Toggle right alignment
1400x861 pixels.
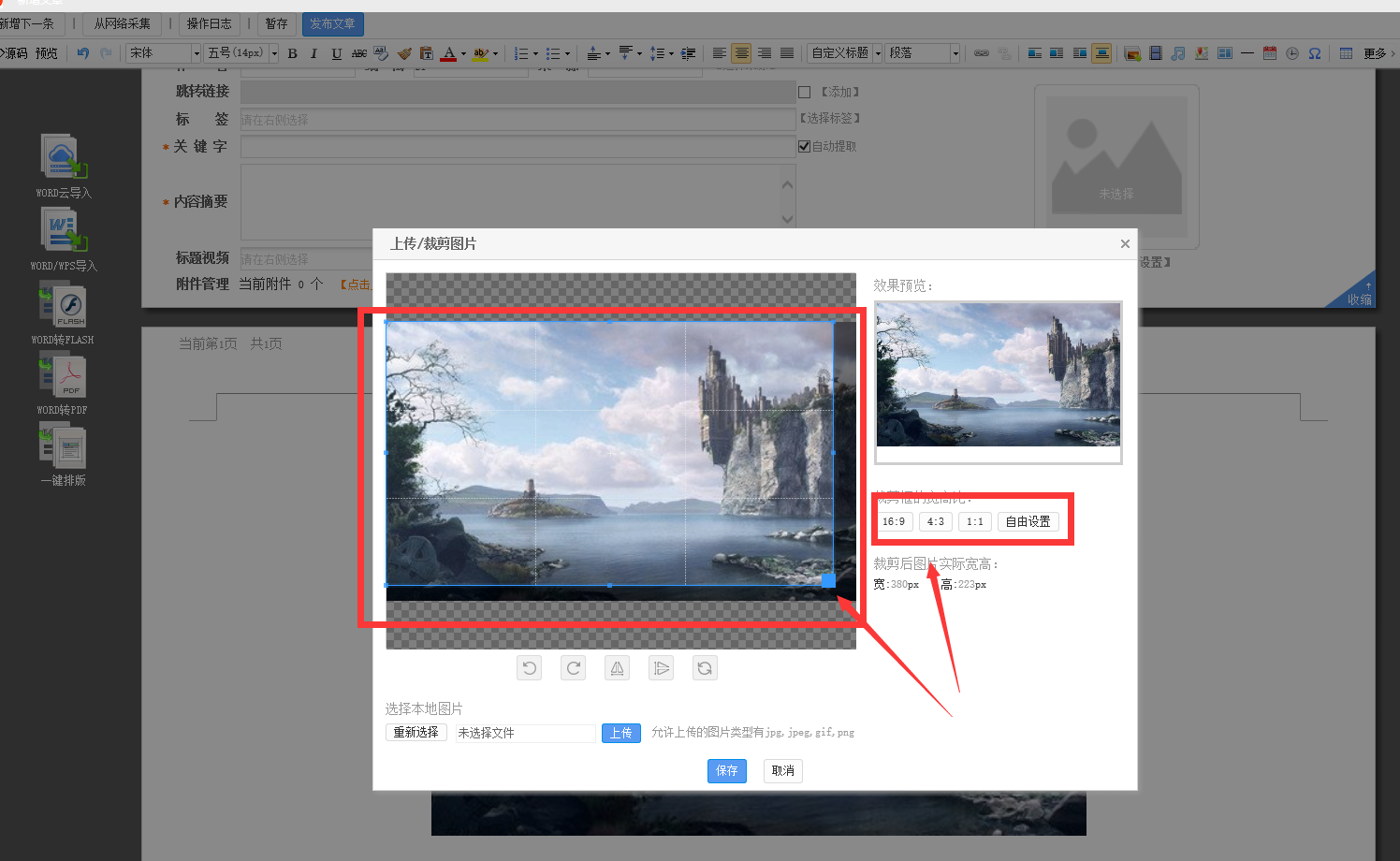tap(765, 53)
